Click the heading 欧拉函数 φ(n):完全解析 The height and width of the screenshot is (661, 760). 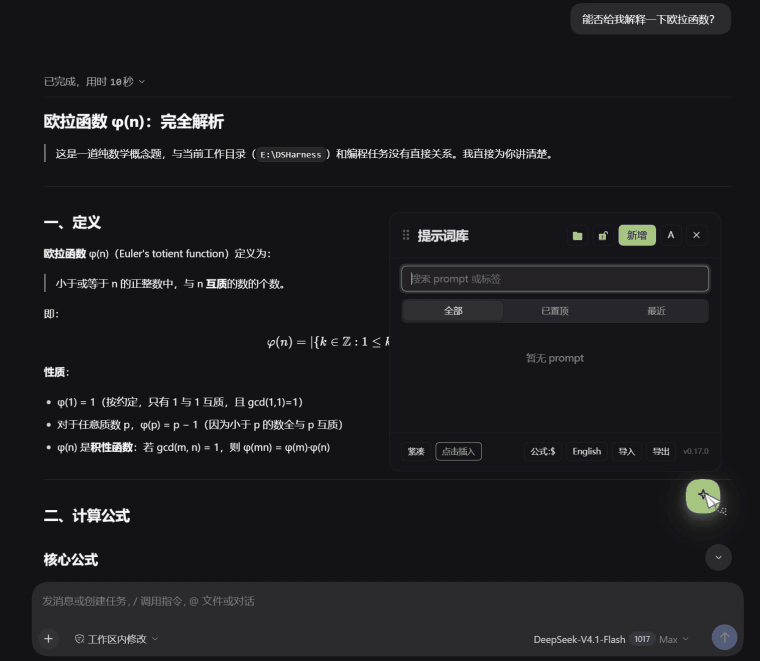coord(134,122)
